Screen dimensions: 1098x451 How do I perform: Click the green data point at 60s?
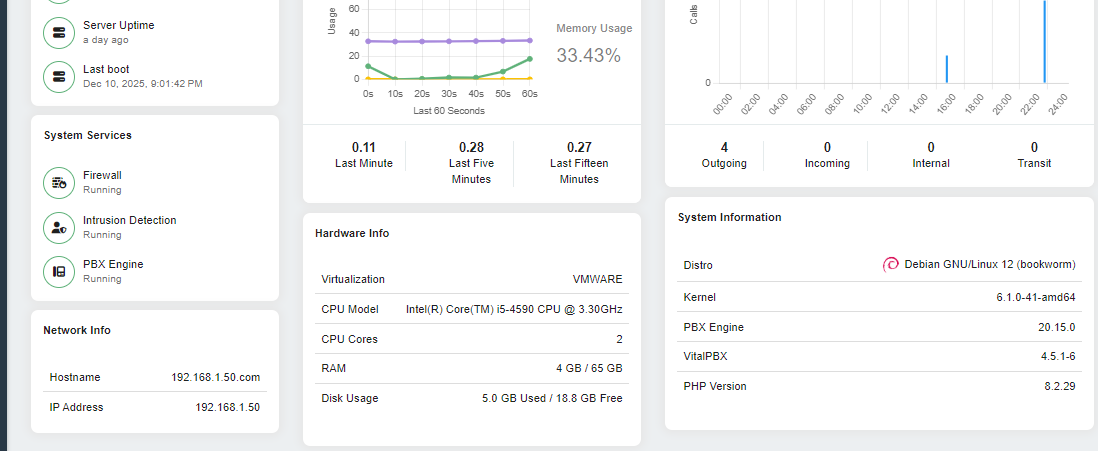point(530,59)
